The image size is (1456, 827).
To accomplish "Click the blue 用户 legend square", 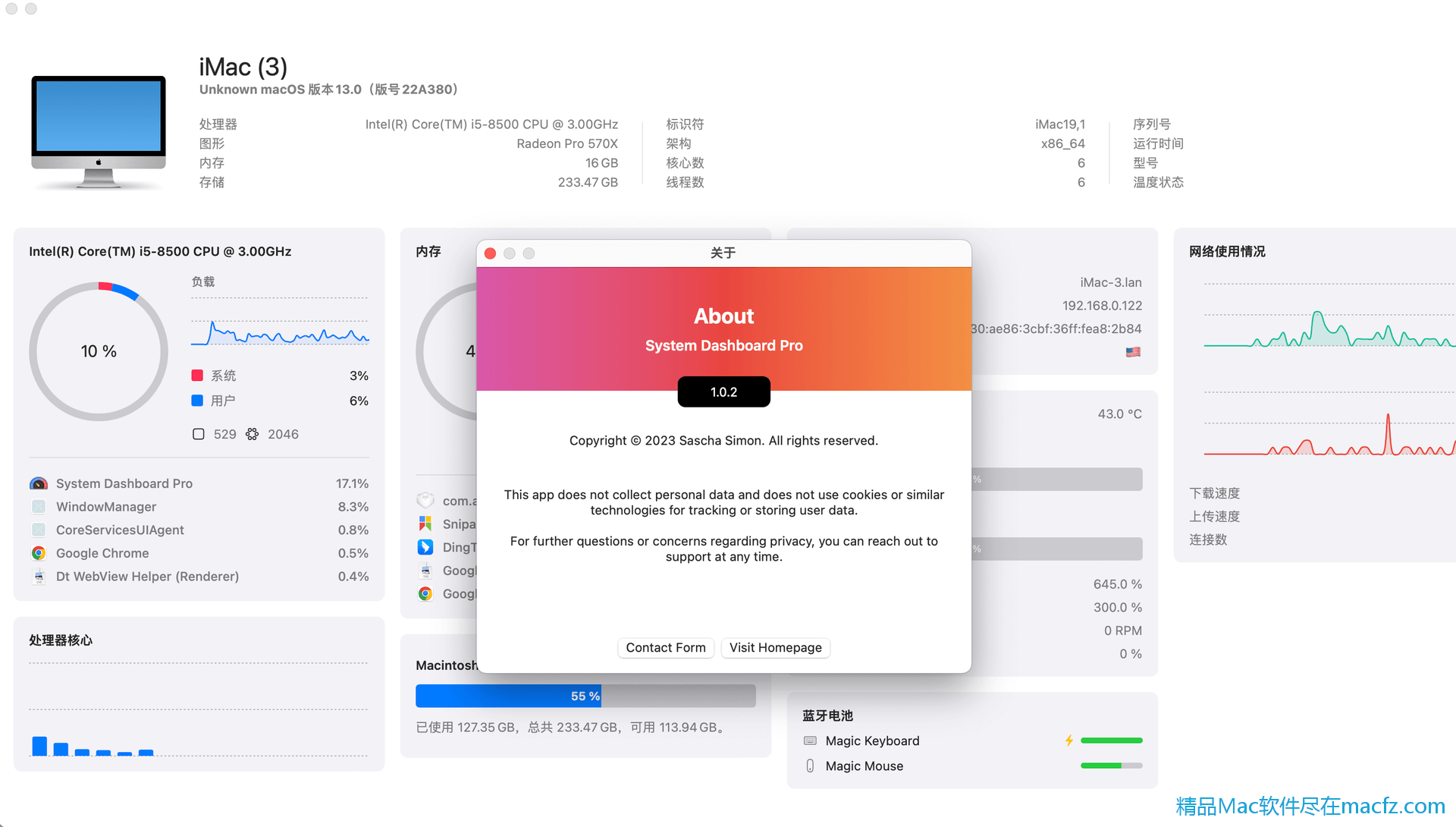I will 197,401.
